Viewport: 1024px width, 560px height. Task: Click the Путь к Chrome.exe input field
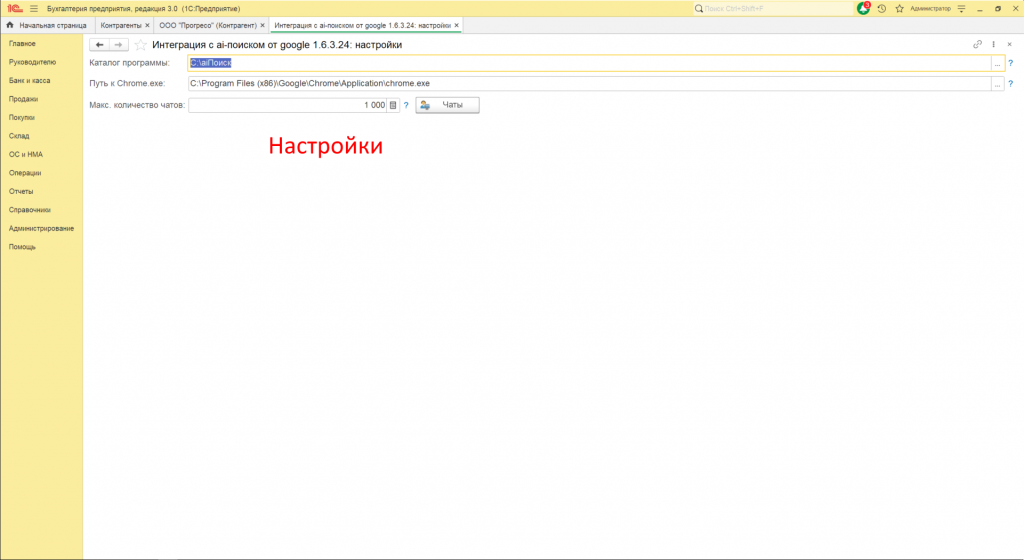(589, 84)
